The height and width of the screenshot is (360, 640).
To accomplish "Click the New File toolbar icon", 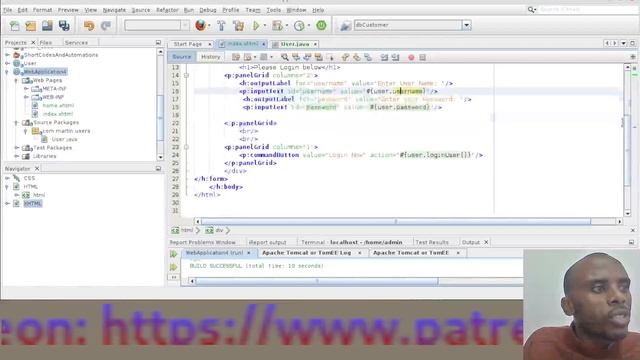I will click(x=15, y=26).
